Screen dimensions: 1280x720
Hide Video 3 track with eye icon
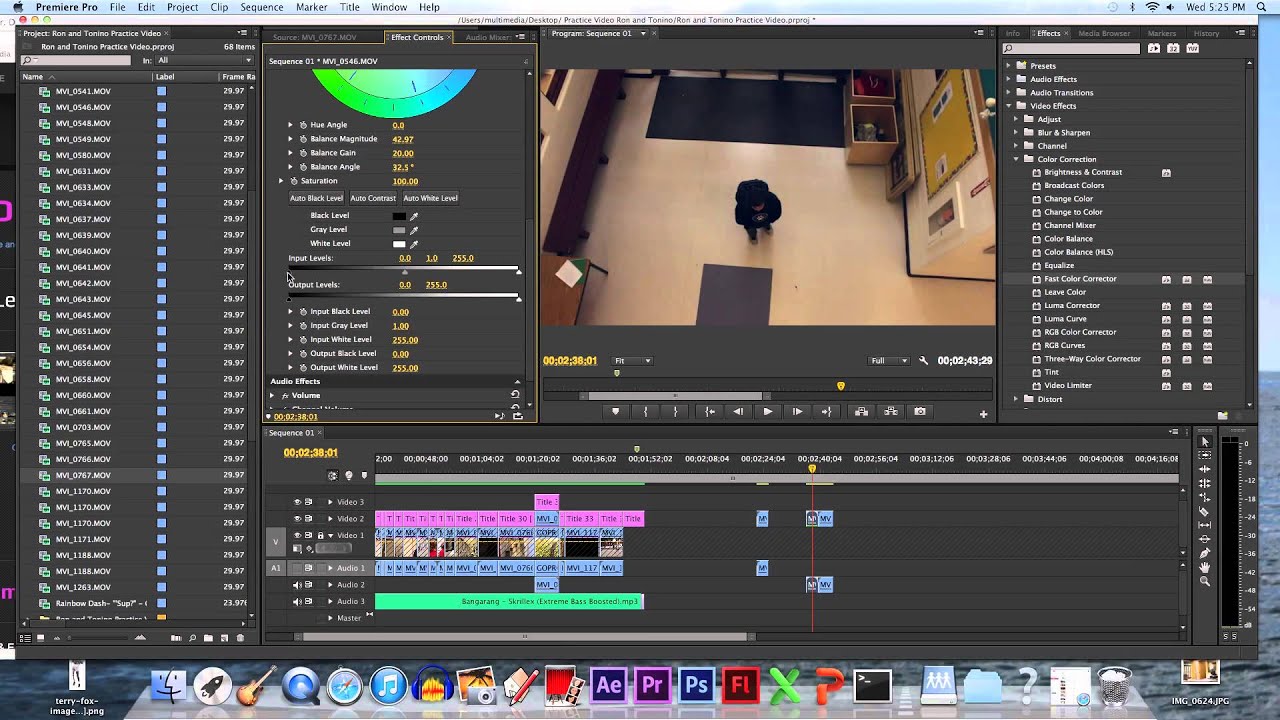tap(297, 502)
